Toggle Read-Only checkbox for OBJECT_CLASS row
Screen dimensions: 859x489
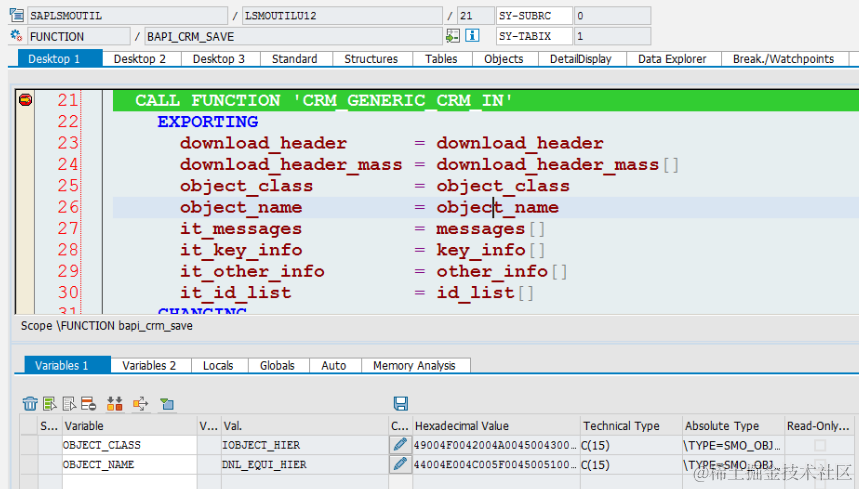(820, 445)
